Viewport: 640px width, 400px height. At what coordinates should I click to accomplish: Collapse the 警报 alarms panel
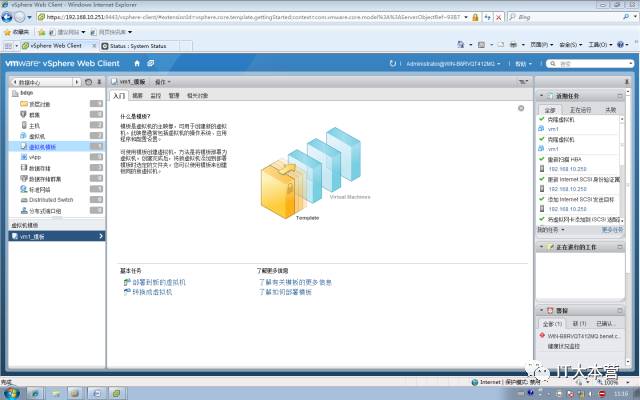coord(542,311)
